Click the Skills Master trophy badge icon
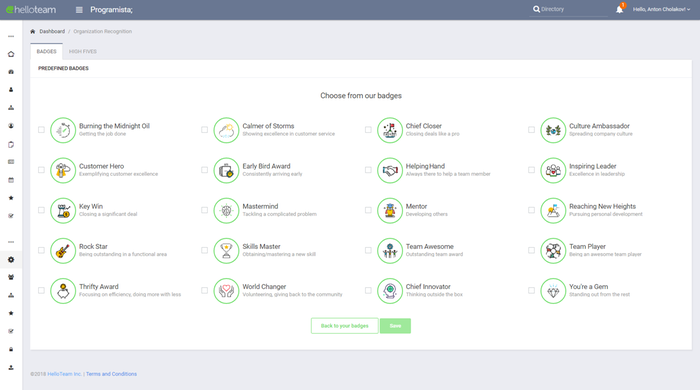The width and height of the screenshot is (700, 390). (x=226, y=250)
